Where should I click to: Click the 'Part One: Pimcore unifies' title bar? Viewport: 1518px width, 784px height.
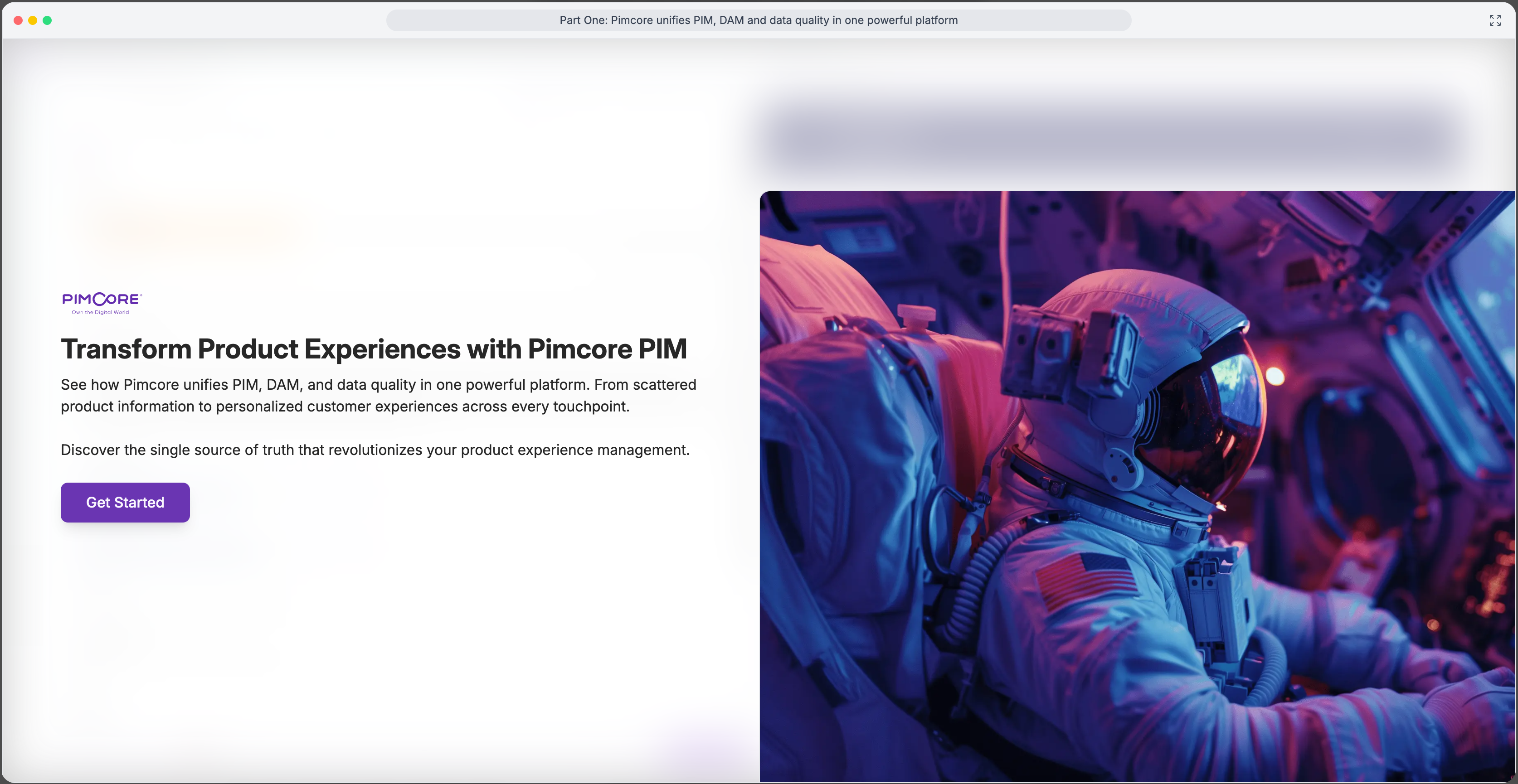[758, 20]
